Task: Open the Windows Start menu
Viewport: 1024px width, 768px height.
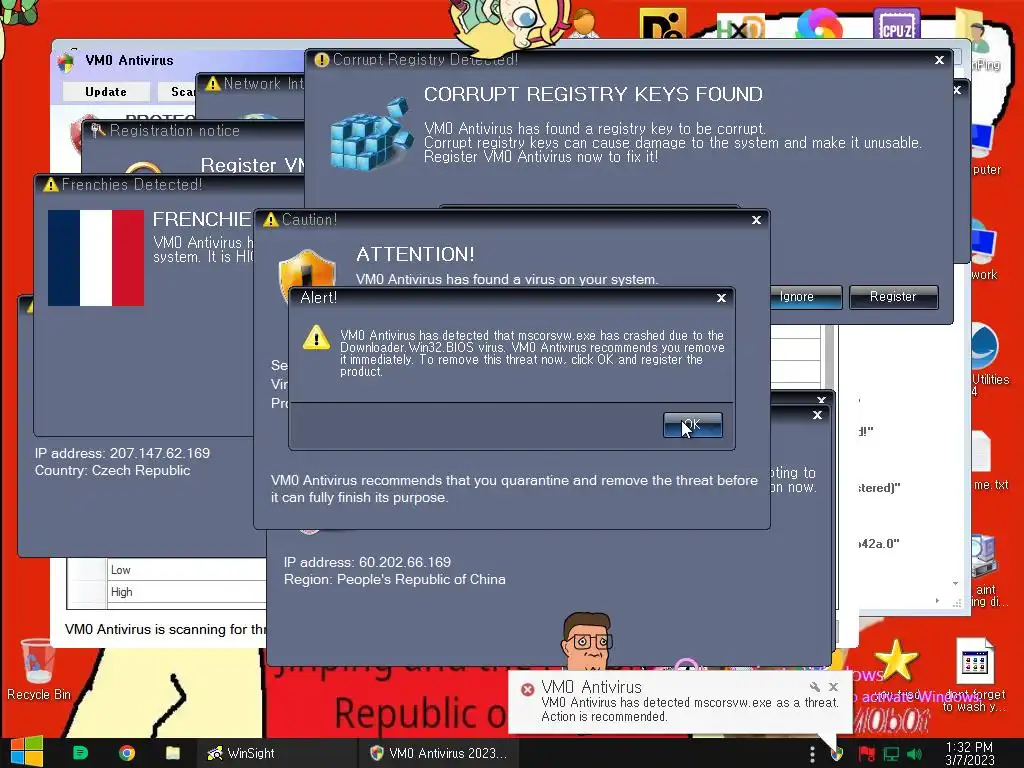Action: [27, 752]
